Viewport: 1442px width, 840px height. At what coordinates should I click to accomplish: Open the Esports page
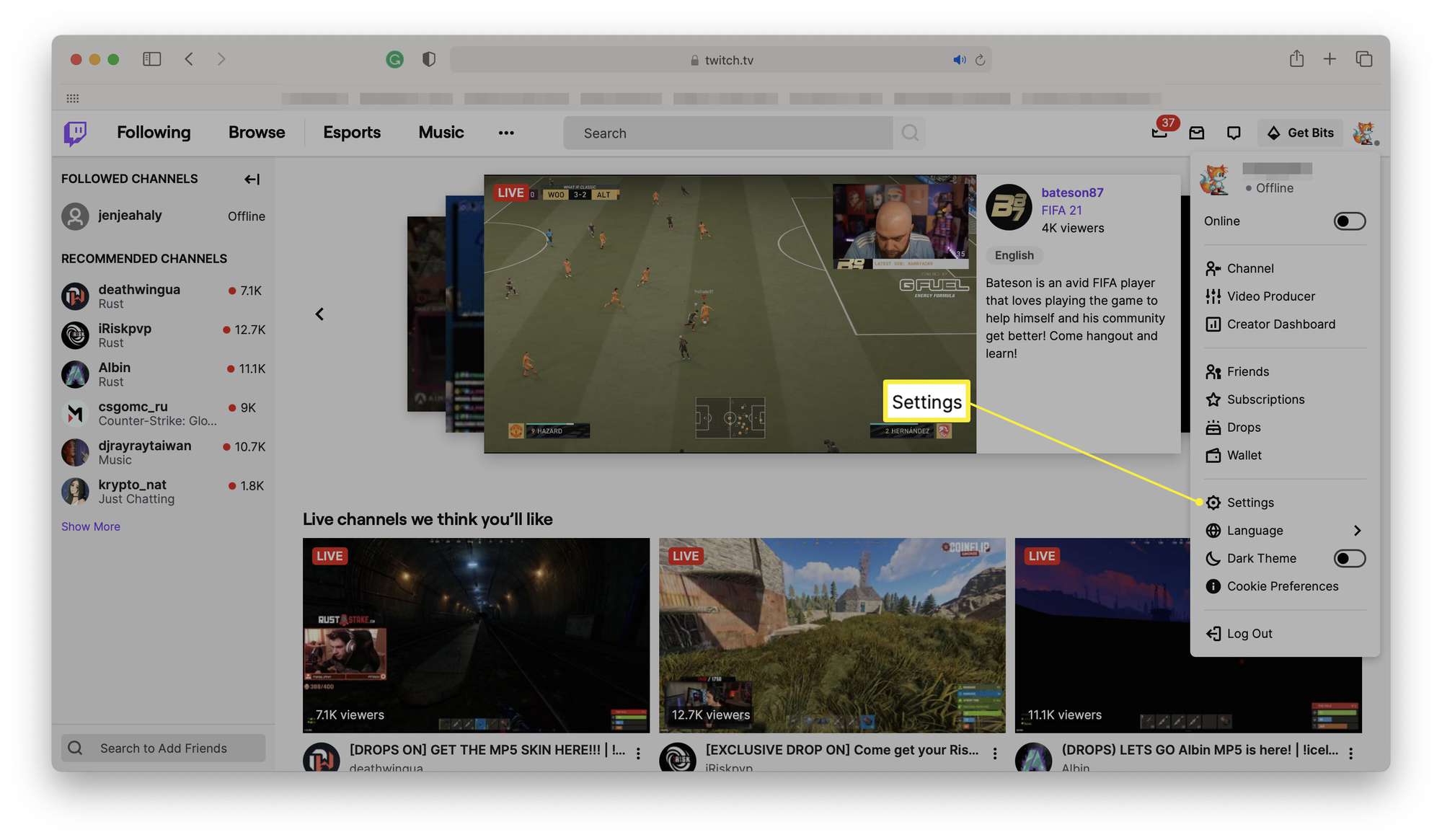coord(352,133)
